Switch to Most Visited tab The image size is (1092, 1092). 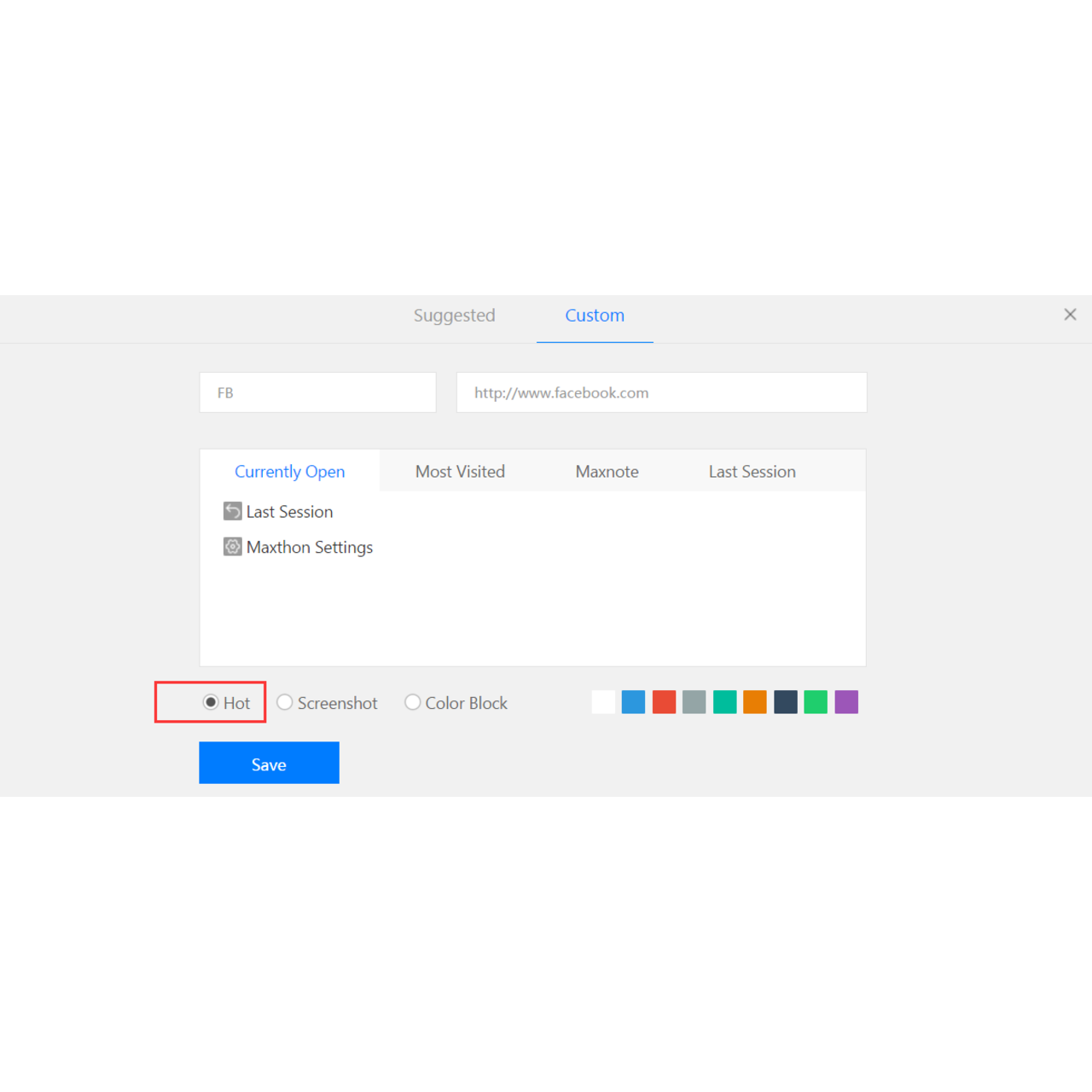click(460, 472)
